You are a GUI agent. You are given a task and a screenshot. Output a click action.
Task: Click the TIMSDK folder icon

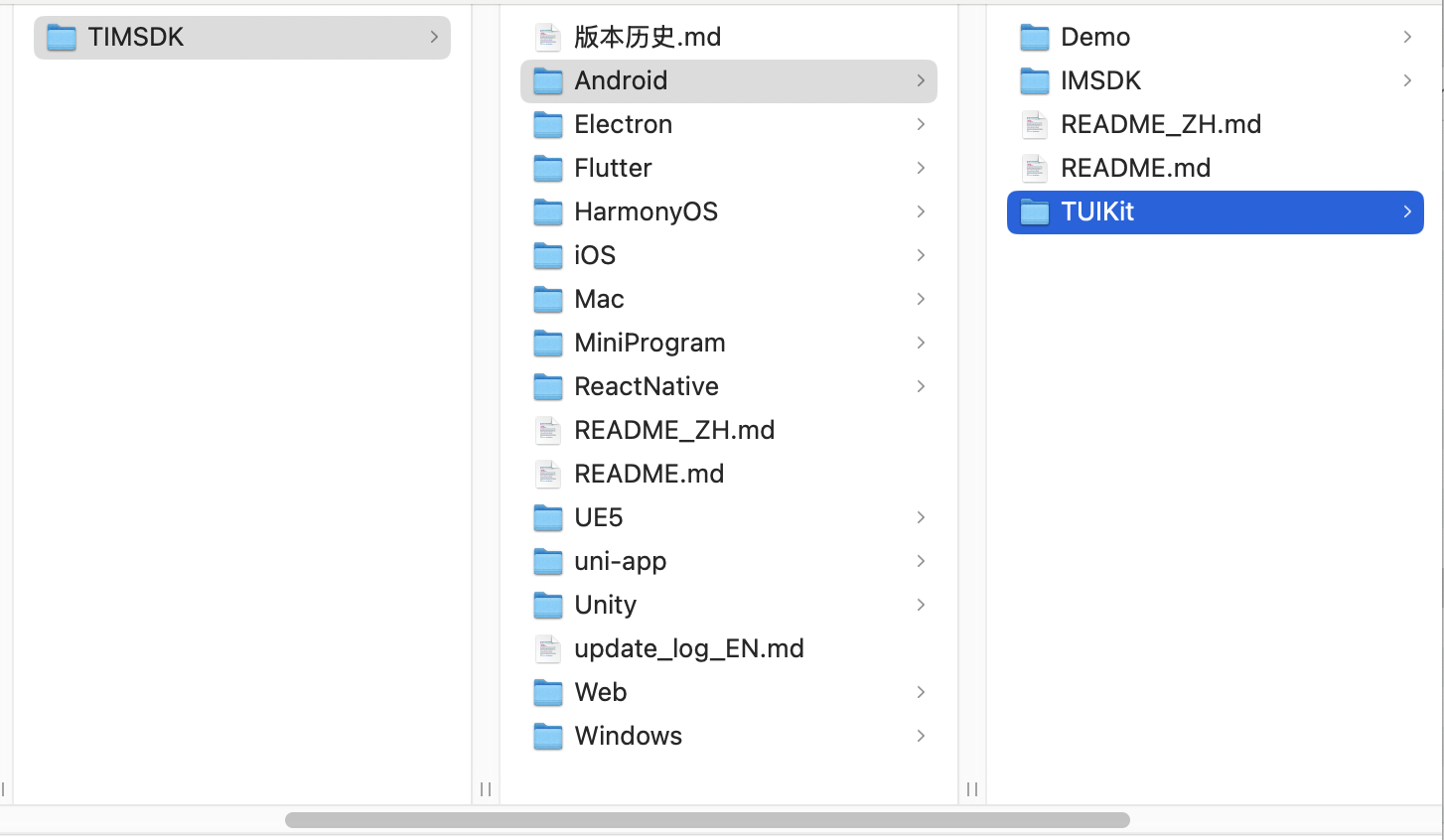pos(62,38)
